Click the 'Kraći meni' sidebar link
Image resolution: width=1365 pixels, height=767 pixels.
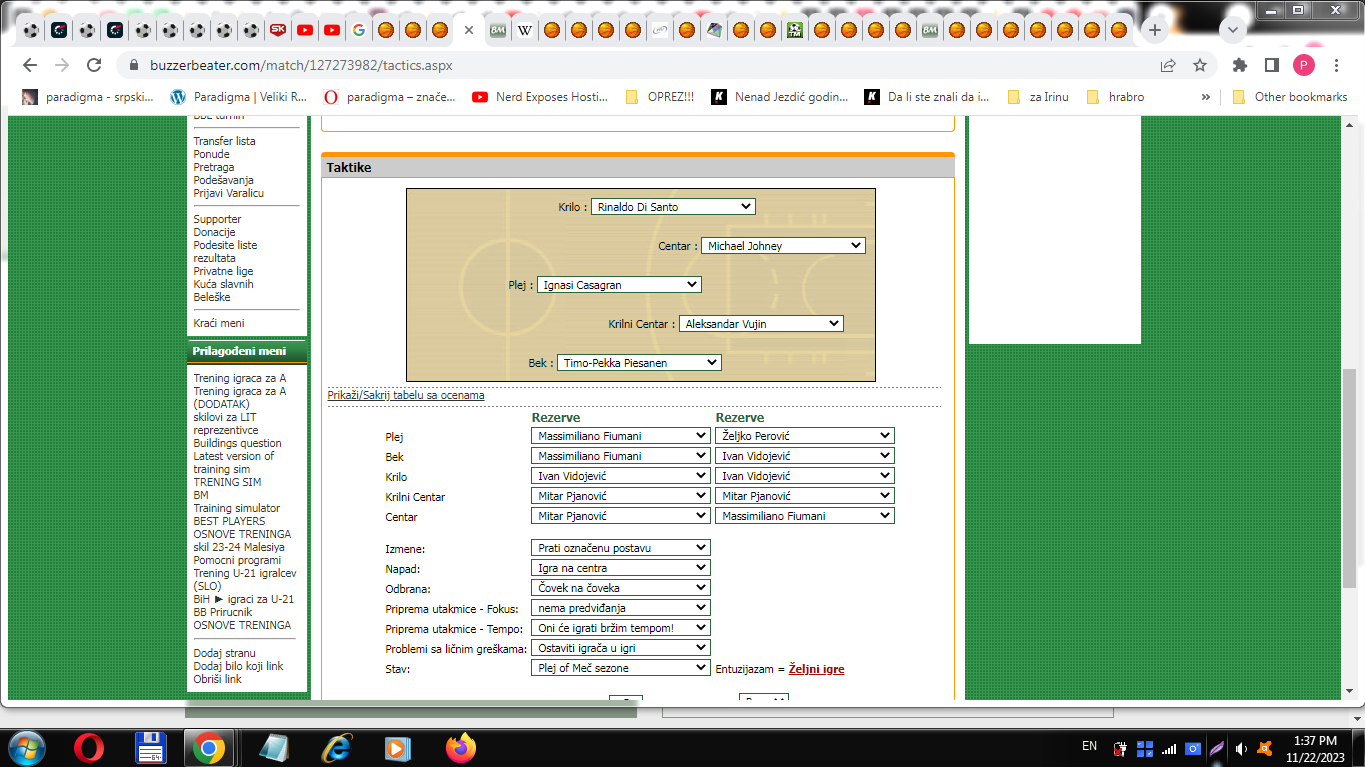click(x=218, y=323)
